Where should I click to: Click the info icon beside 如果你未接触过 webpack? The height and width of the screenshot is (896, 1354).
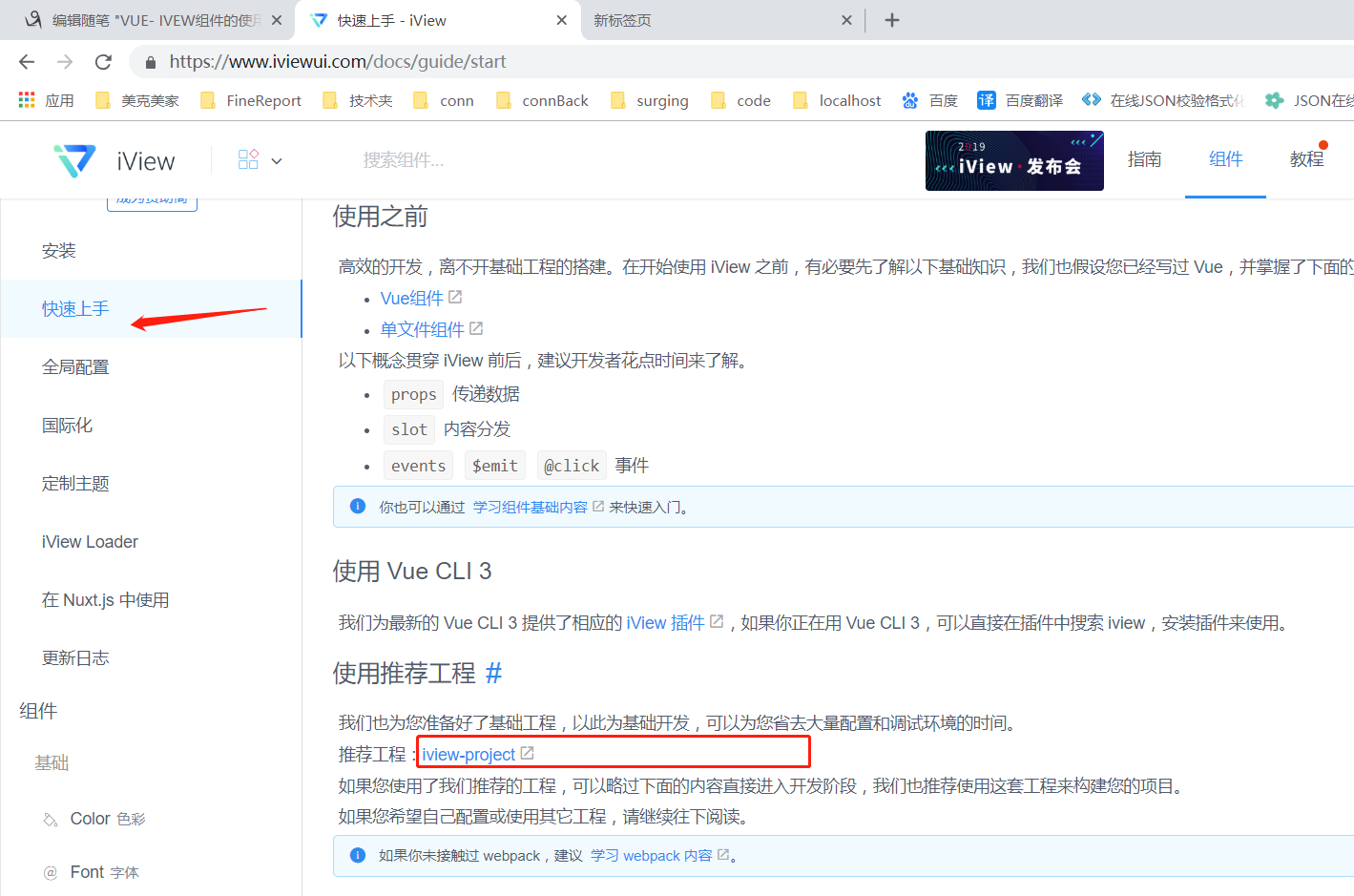(x=358, y=855)
